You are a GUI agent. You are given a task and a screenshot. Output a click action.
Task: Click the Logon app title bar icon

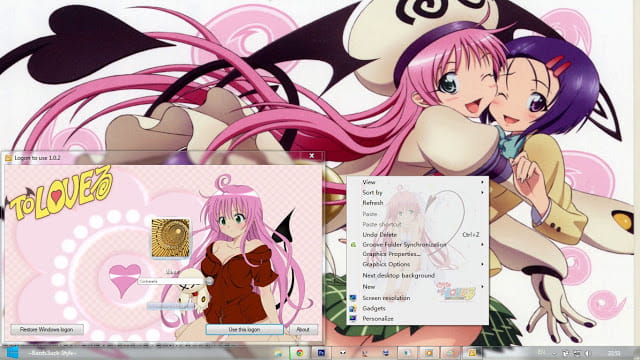(x=8, y=158)
